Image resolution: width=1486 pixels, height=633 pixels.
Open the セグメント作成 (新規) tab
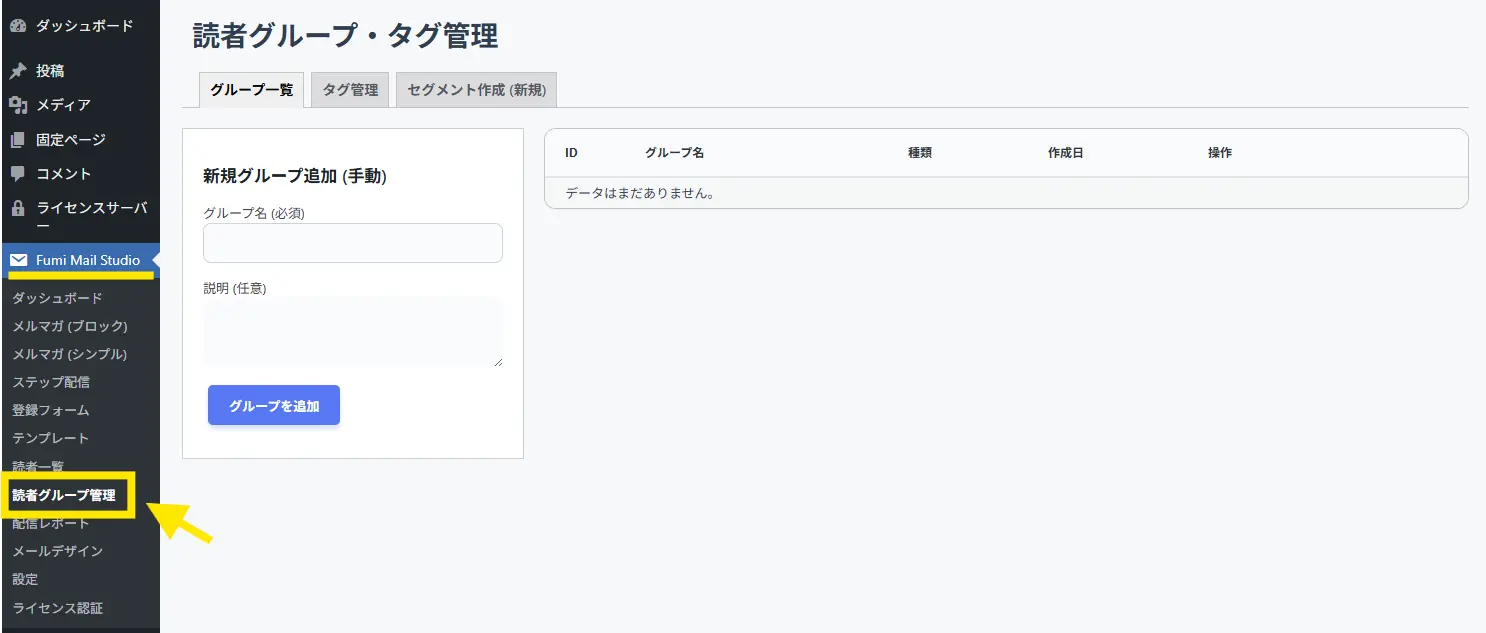tap(476, 90)
